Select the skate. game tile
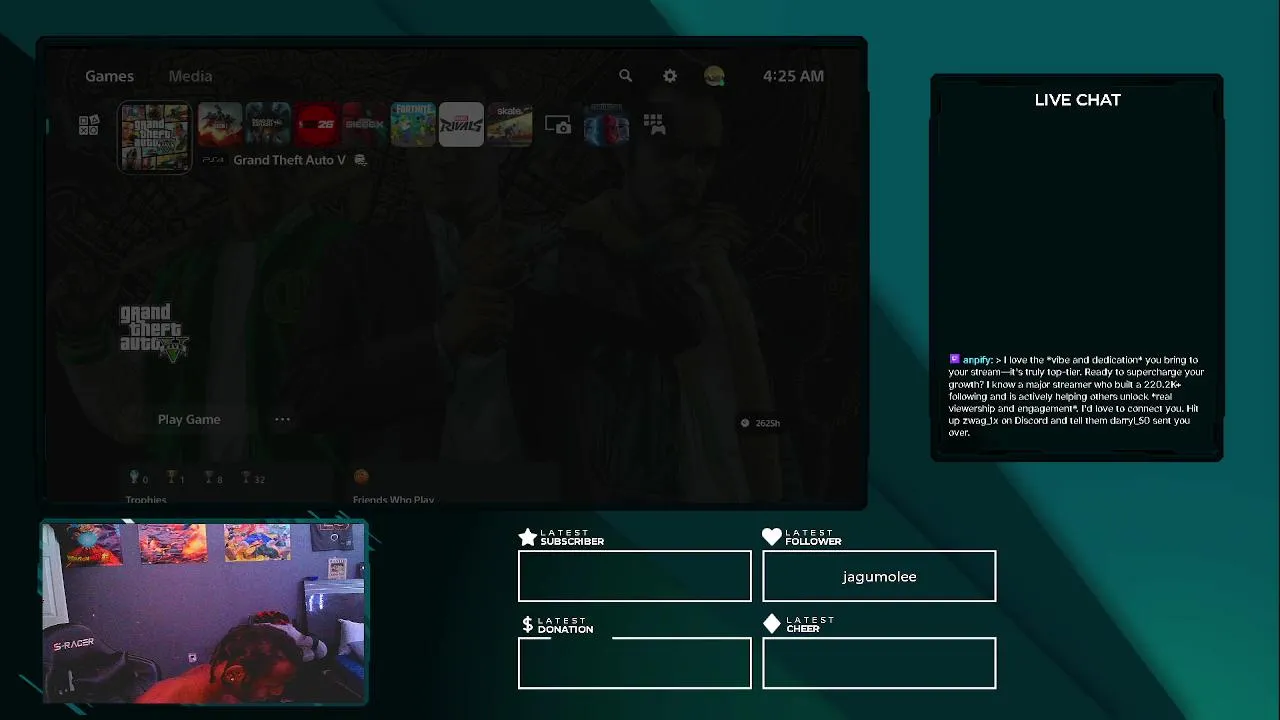The height and width of the screenshot is (720, 1280). coord(509,125)
